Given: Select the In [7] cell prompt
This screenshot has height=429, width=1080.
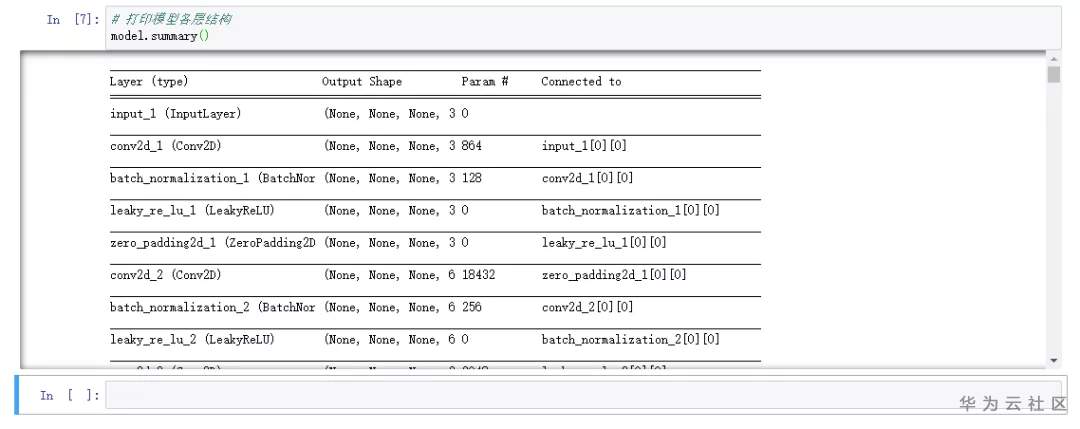Looking at the screenshot, I should pyautogui.click(x=73, y=19).
